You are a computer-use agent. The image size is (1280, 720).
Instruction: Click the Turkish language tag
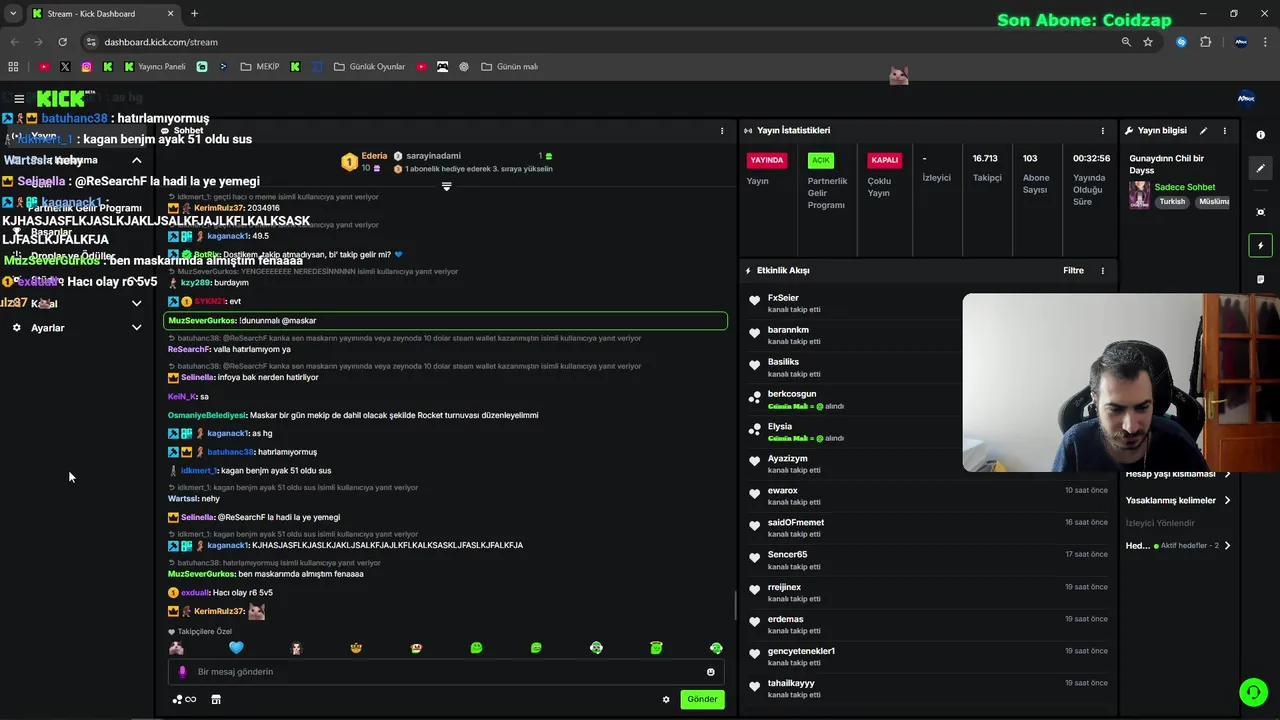(1172, 202)
